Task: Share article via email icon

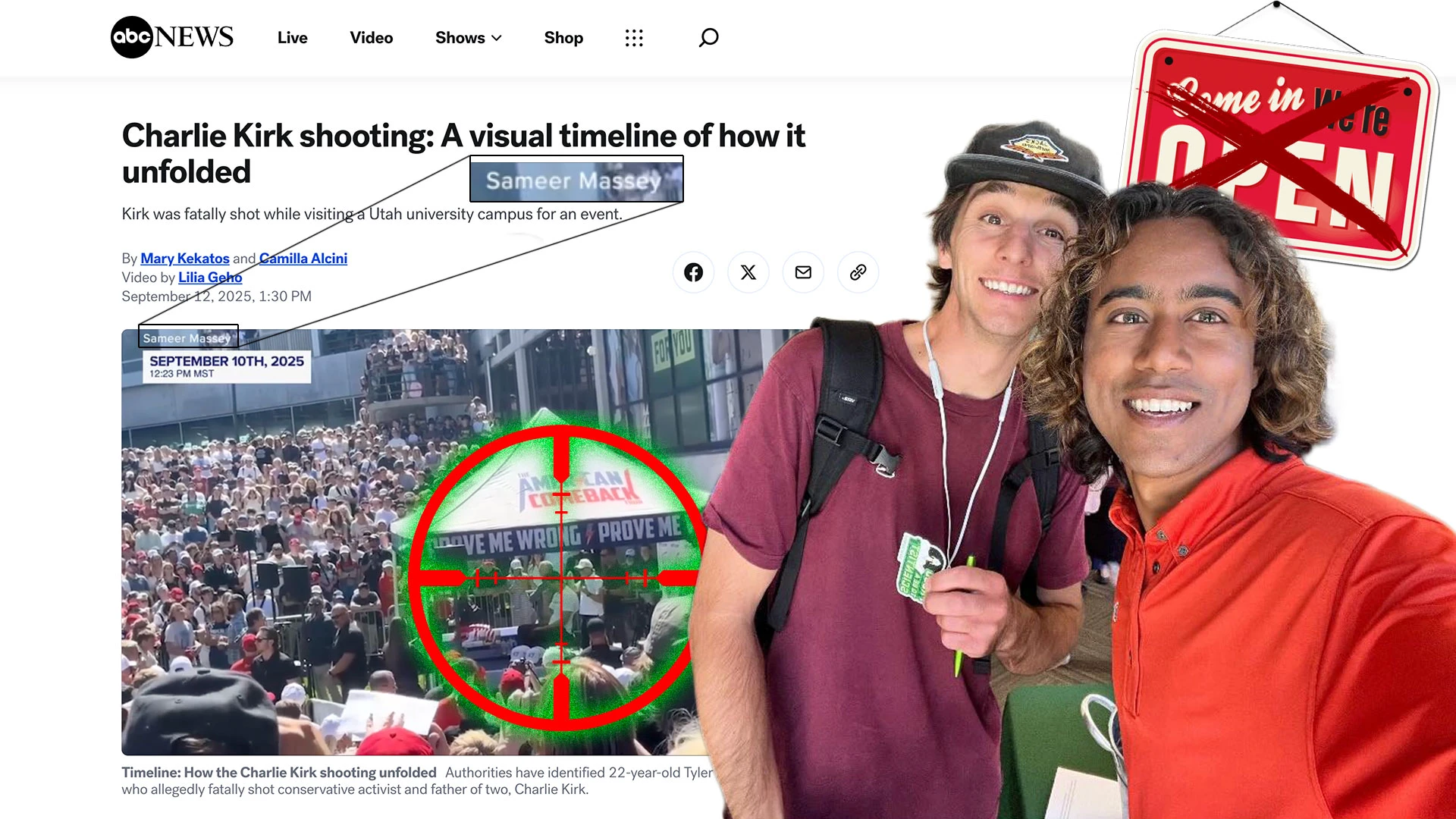Action: pyautogui.click(x=803, y=272)
